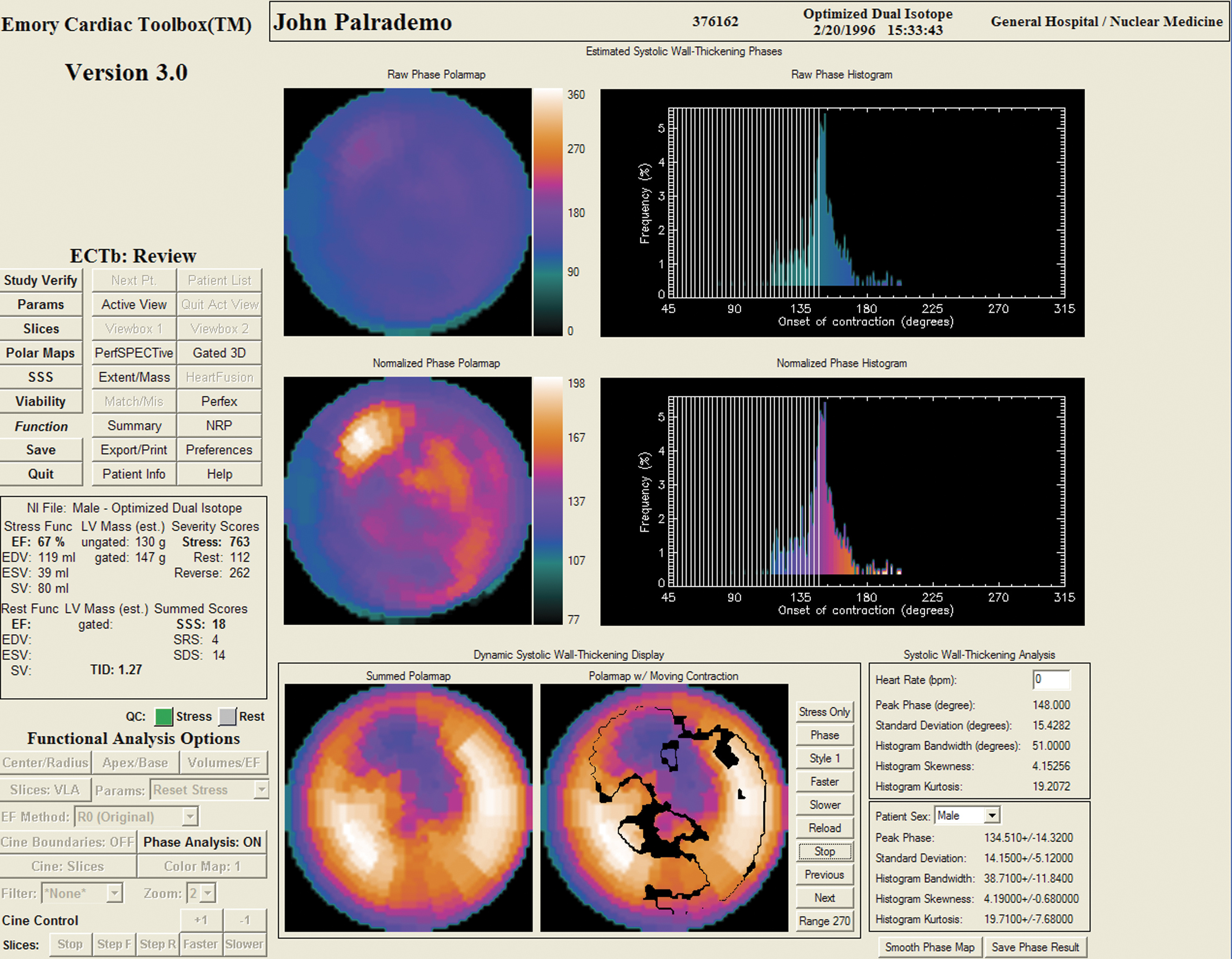1232x959 pixels.
Task: Switch to the Polar Maps view
Action: click(40, 353)
